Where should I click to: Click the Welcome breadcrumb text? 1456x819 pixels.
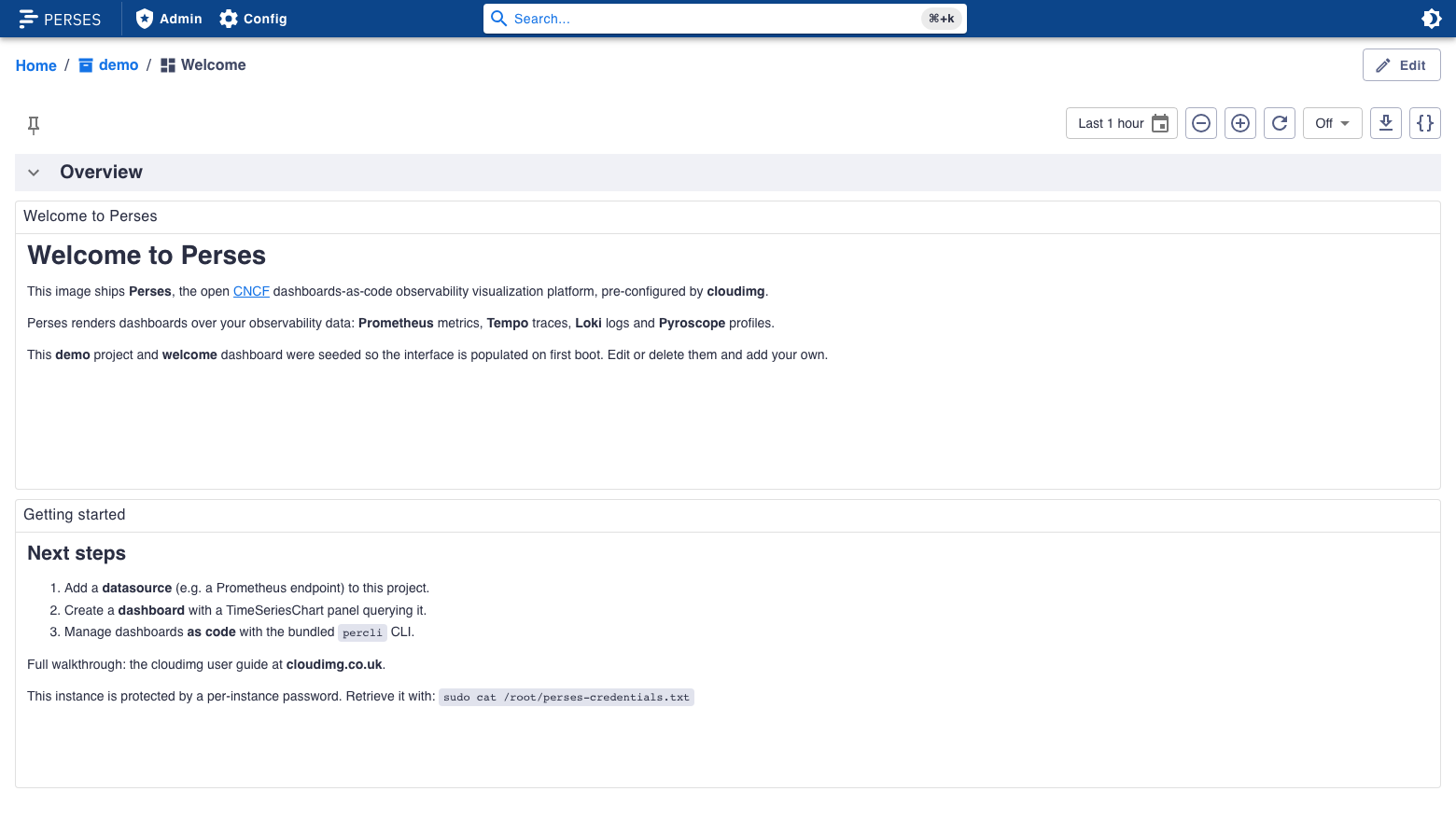click(x=214, y=65)
